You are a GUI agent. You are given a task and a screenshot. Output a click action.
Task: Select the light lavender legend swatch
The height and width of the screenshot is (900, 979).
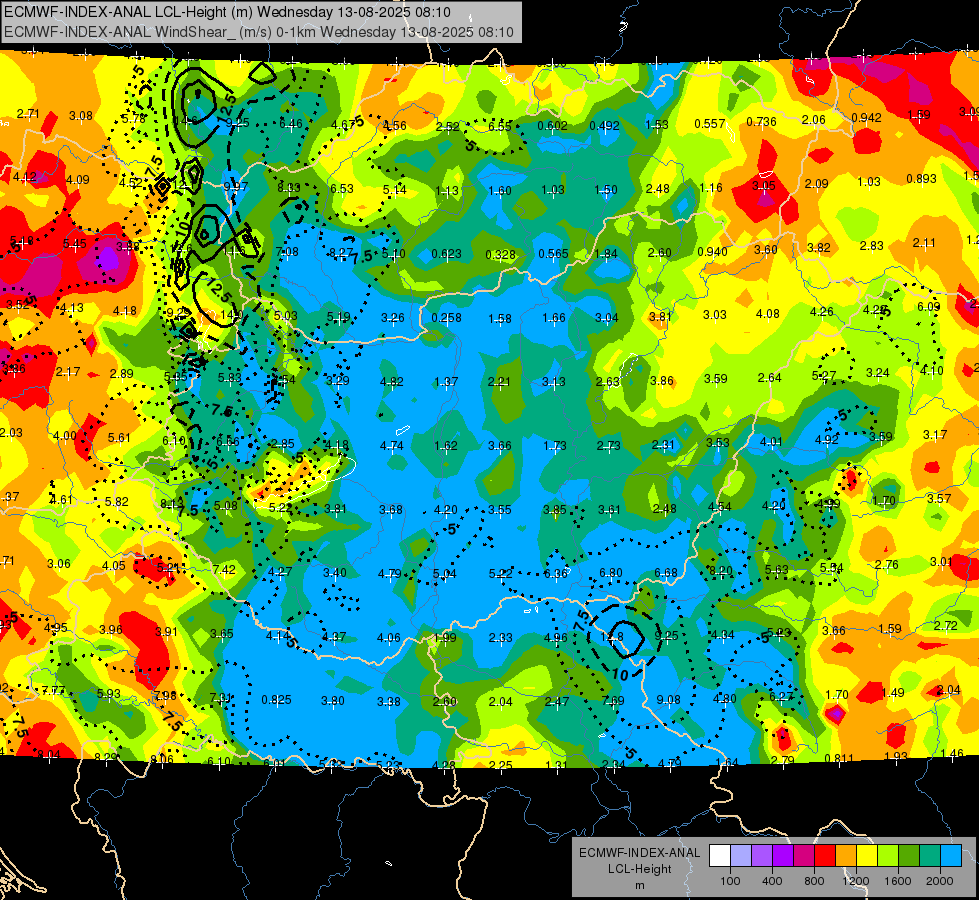(741, 856)
